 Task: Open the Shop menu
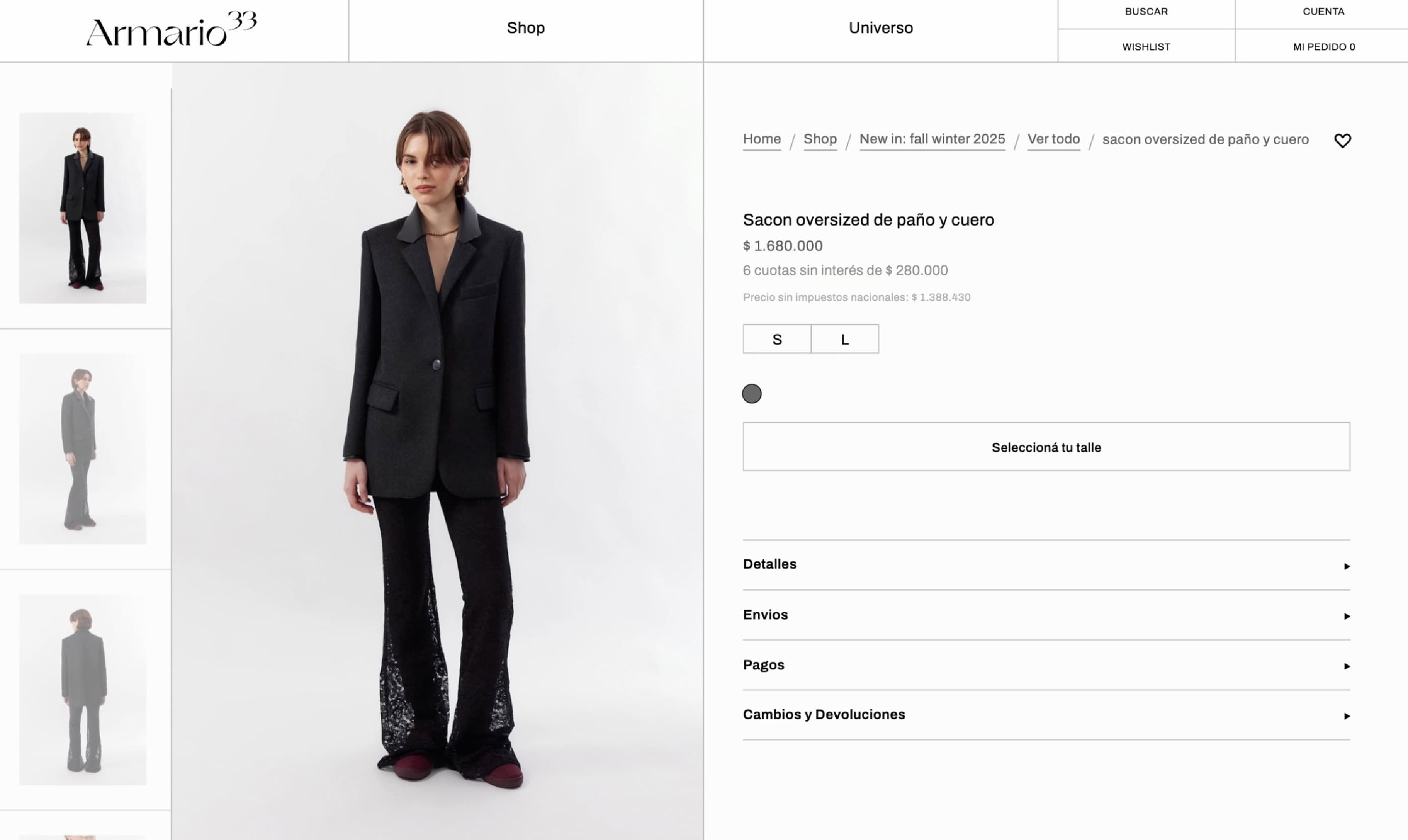coord(525,28)
